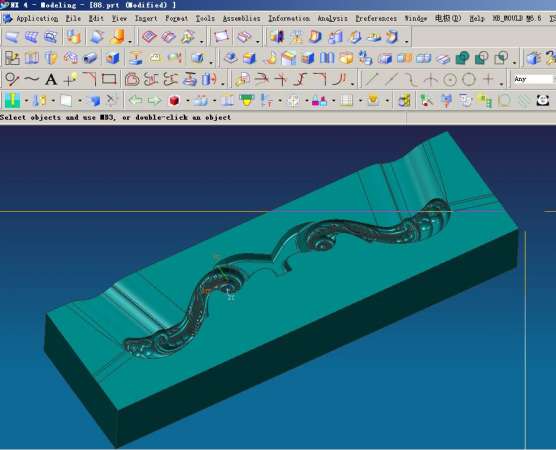The width and height of the screenshot is (556, 450).
Task: Click the scissors trim icon
Action: tap(112, 101)
